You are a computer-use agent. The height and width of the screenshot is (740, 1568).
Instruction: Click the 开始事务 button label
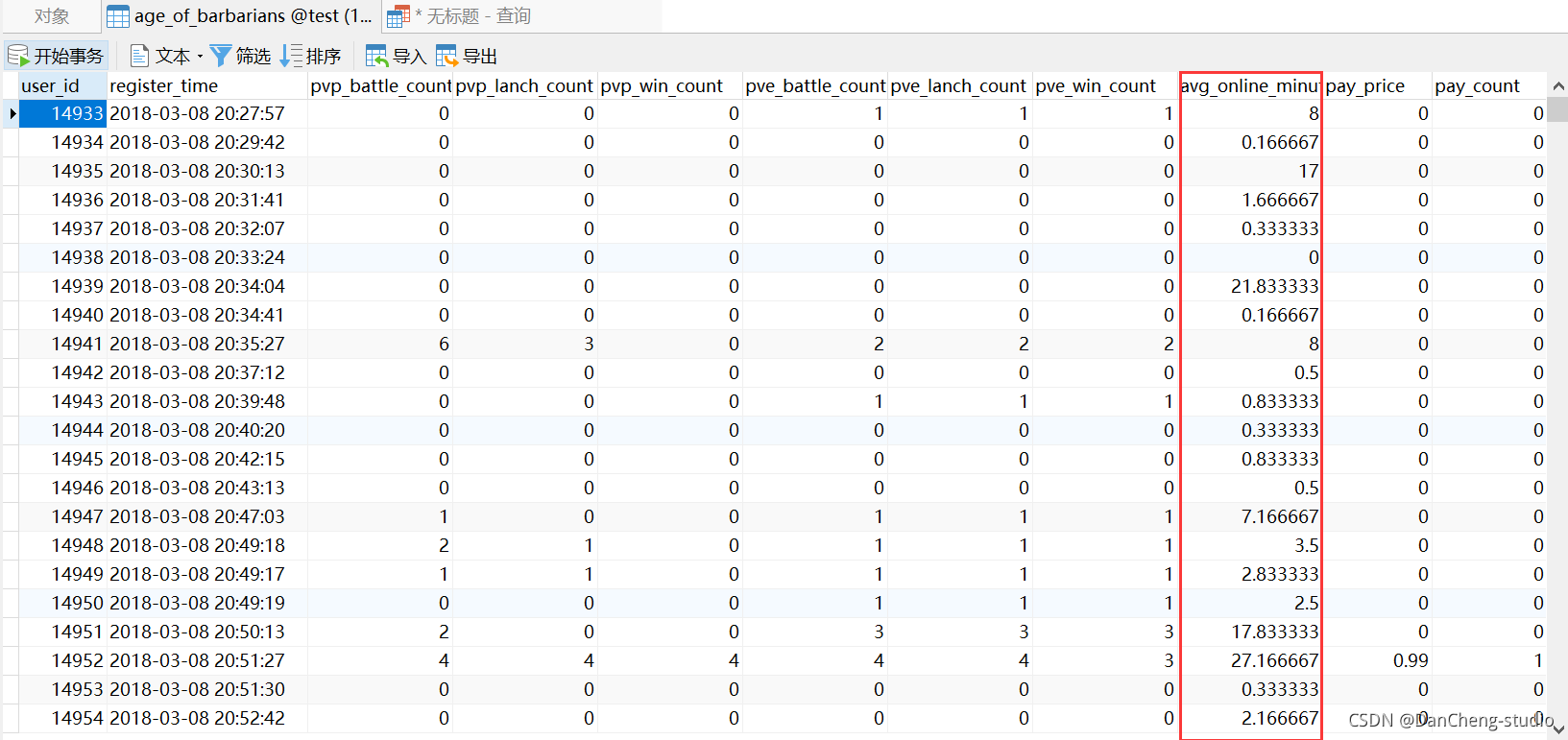tap(68, 57)
